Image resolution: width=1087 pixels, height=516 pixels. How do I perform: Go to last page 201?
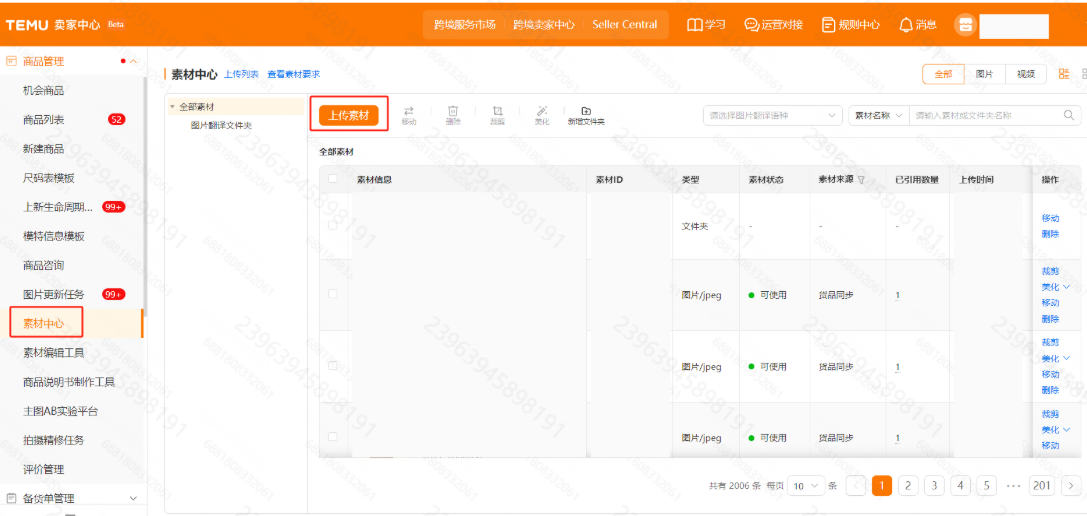click(1042, 485)
